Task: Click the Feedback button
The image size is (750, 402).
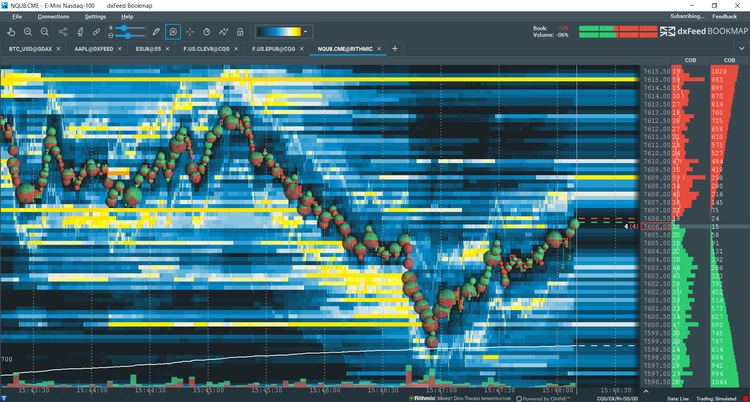Action: click(x=724, y=16)
